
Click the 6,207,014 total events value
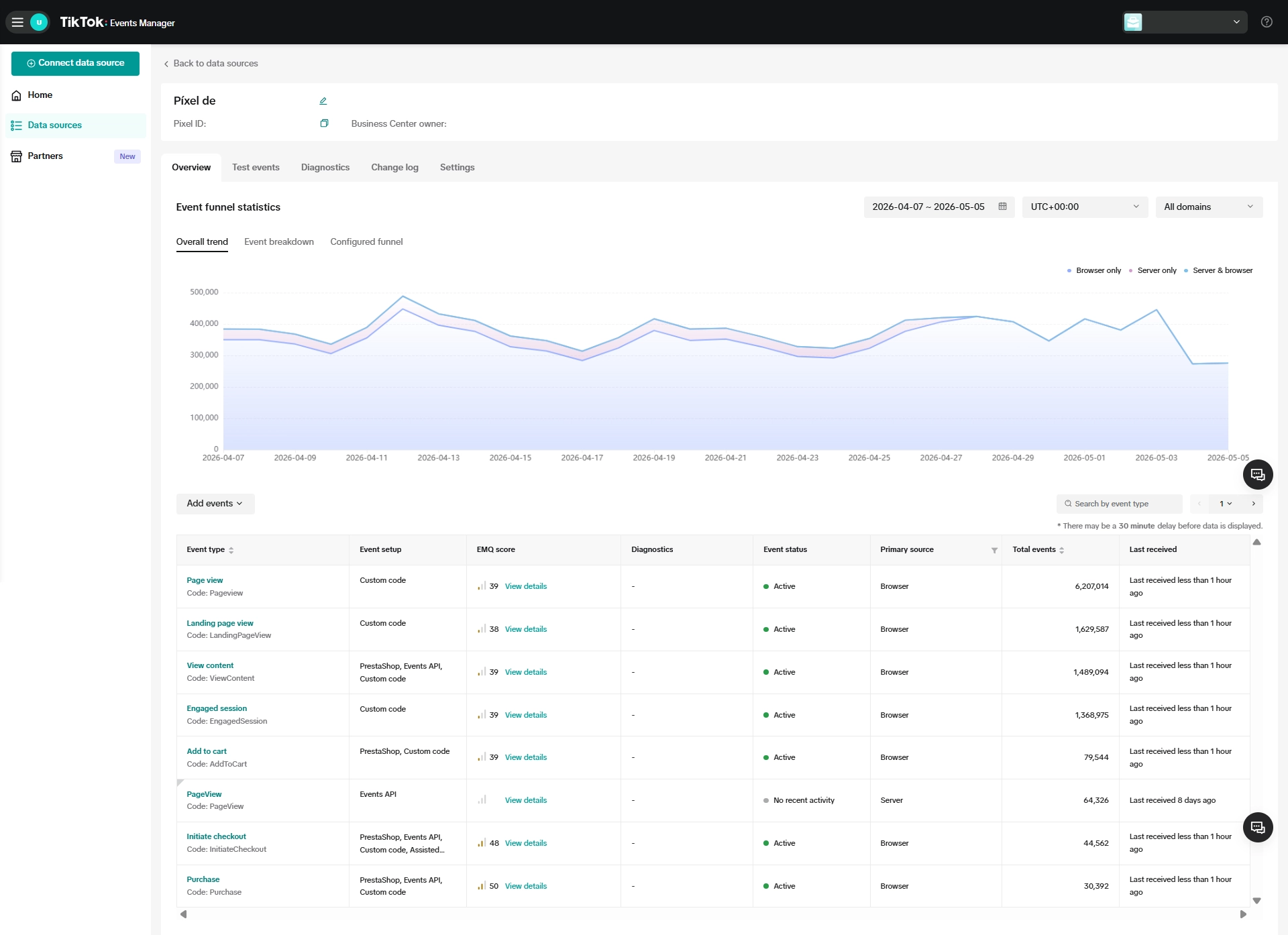(1091, 586)
